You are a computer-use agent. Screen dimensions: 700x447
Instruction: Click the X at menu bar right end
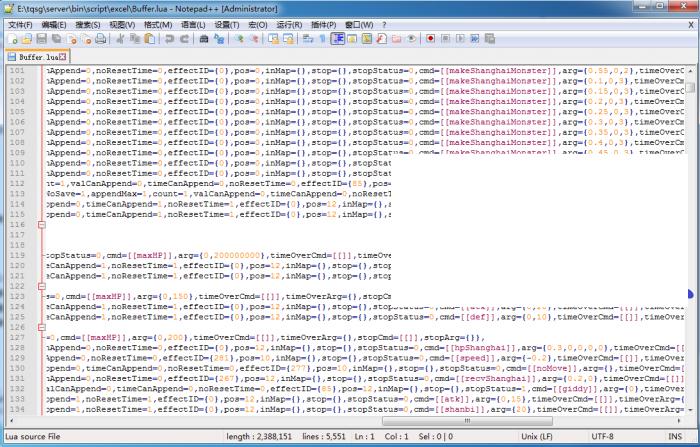pyautogui.click(x=691, y=25)
